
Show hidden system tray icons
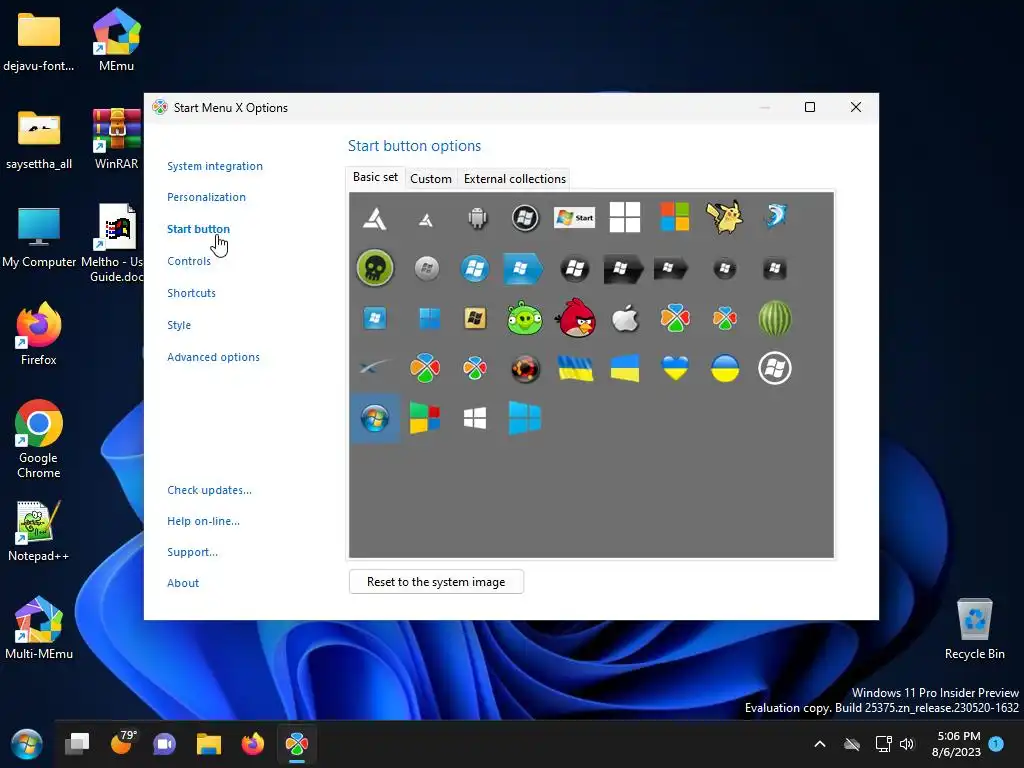820,744
